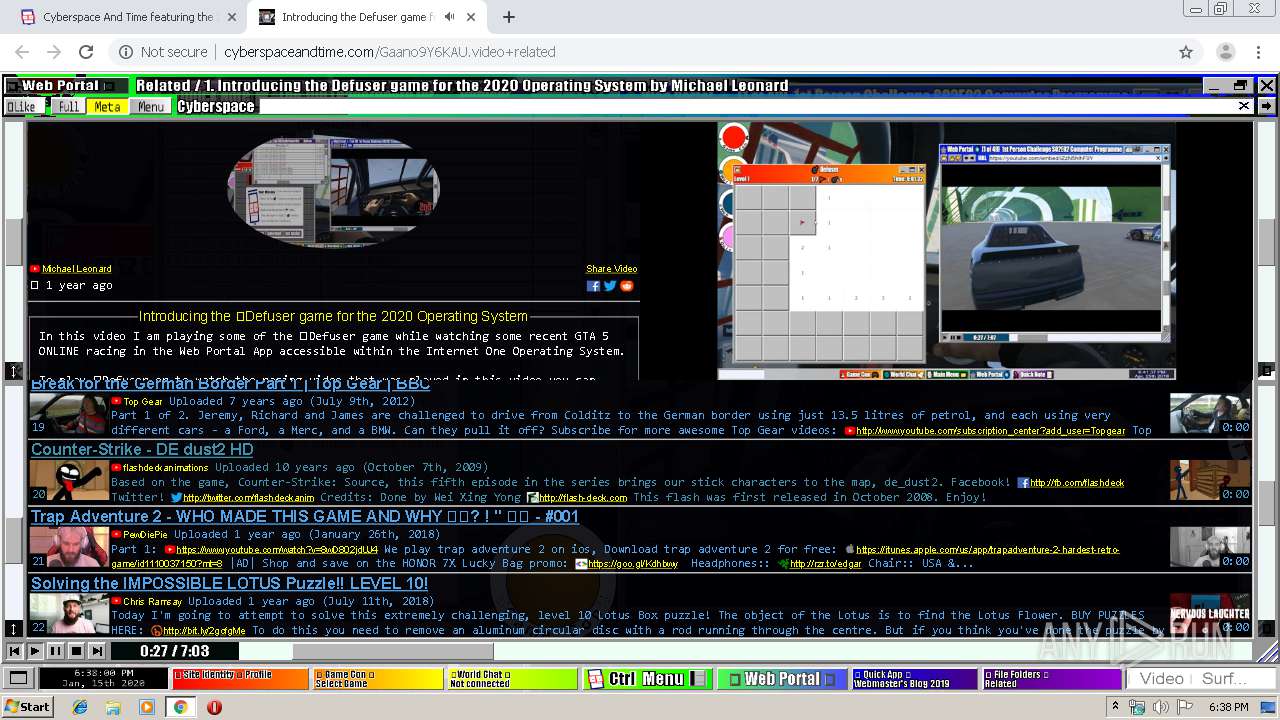The height and width of the screenshot is (720, 1280).
Task: Open the Web Portal title menu
Action: point(67,86)
